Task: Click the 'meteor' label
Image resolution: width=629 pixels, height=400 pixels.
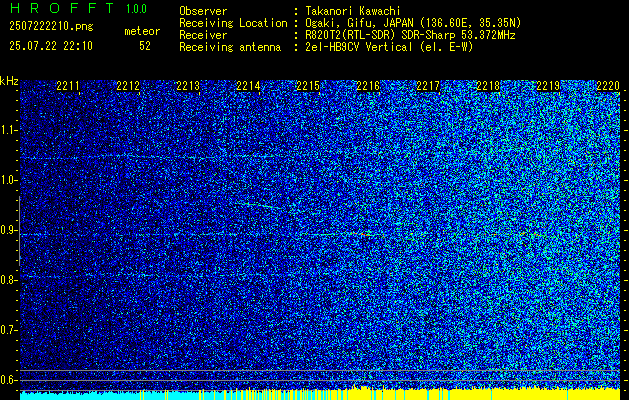Action: (142, 31)
